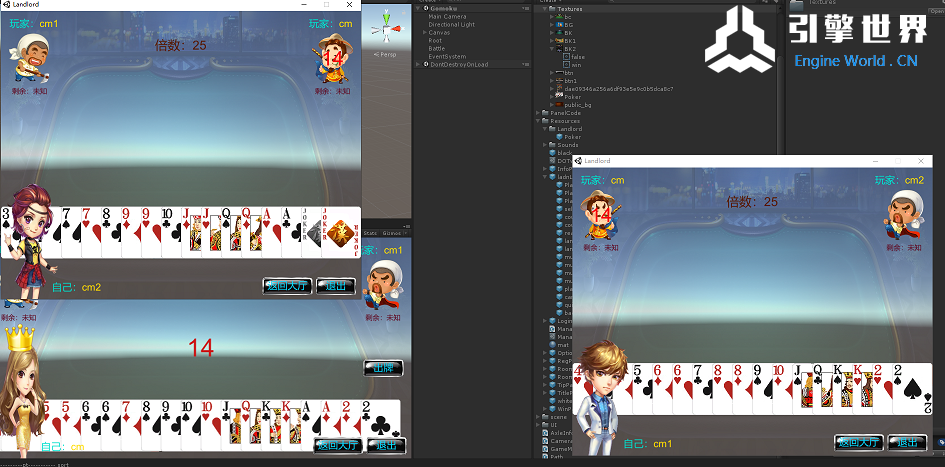Expand the Canvas object in Hierarchy

coord(424,33)
